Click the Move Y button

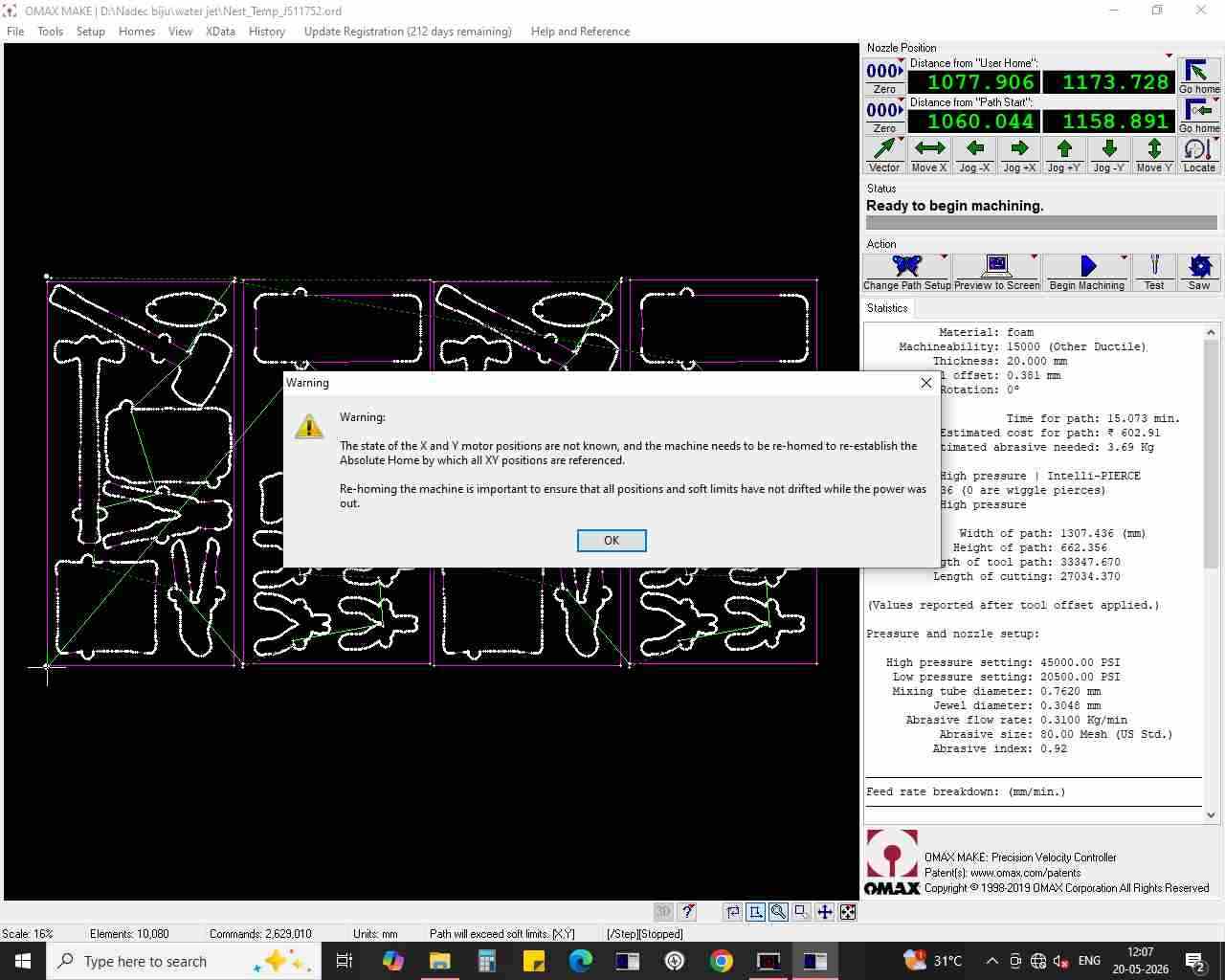[x=1154, y=156]
